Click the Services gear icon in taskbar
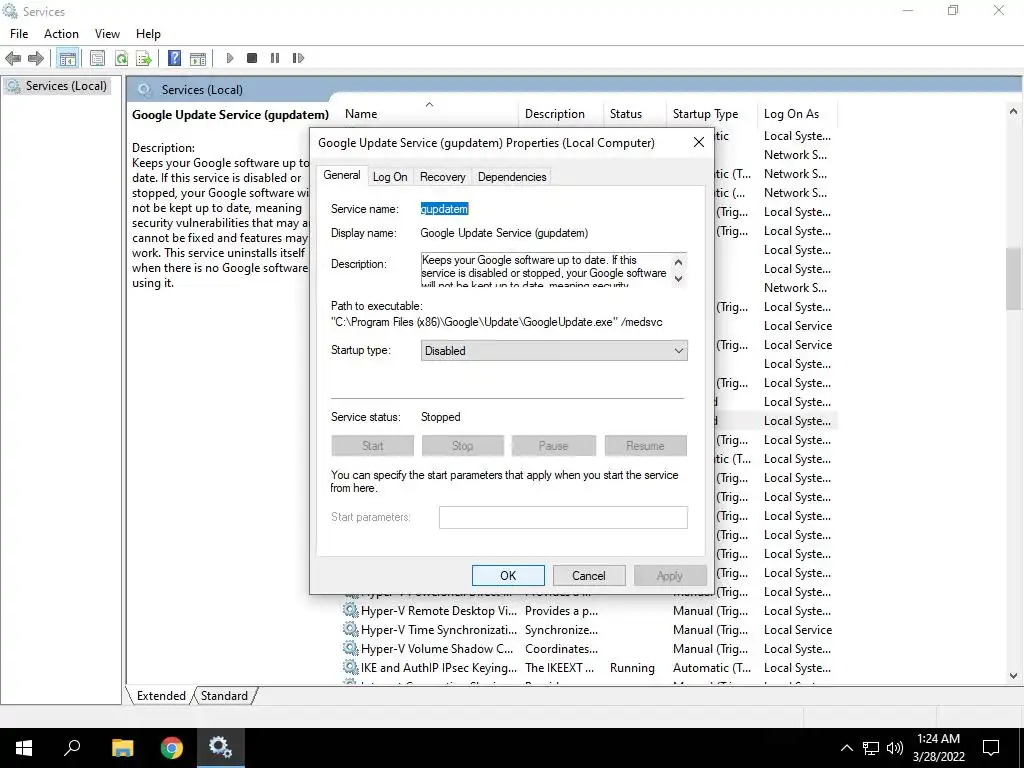 pos(220,748)
